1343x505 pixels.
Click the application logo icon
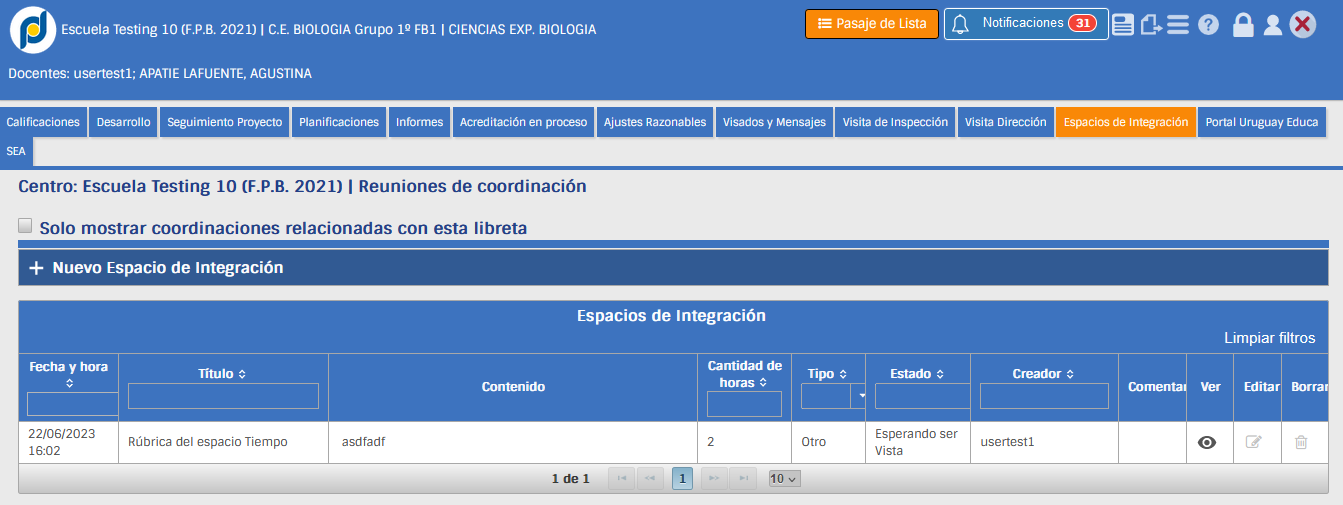click(x=33, y=30)
